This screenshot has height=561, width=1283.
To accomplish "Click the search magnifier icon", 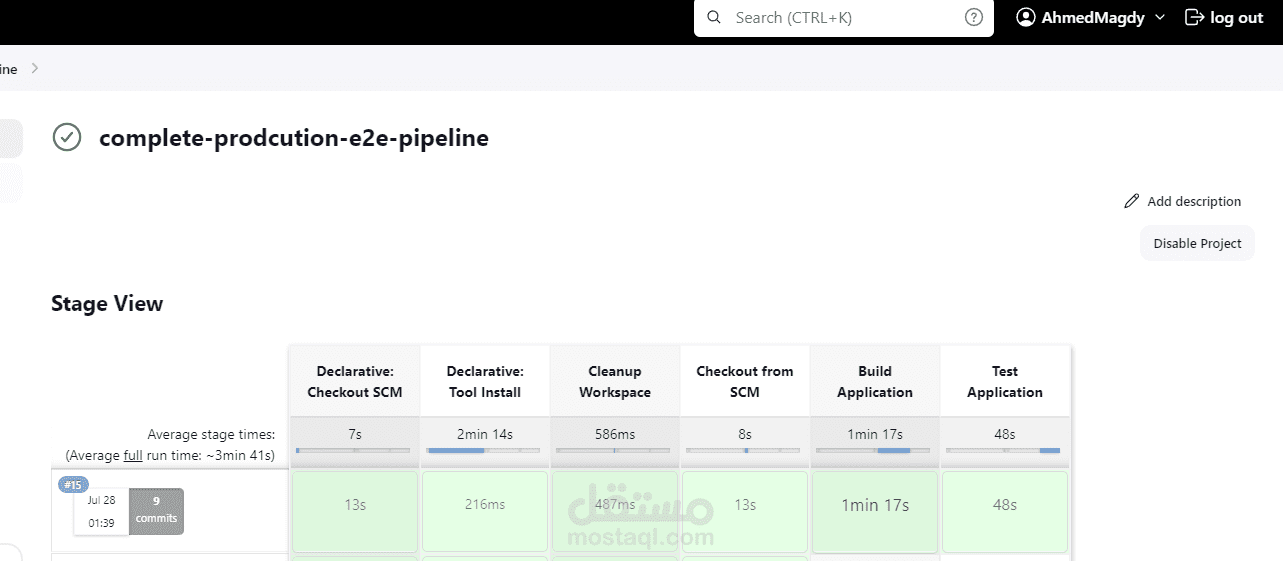I will click(x=714, y=17).
